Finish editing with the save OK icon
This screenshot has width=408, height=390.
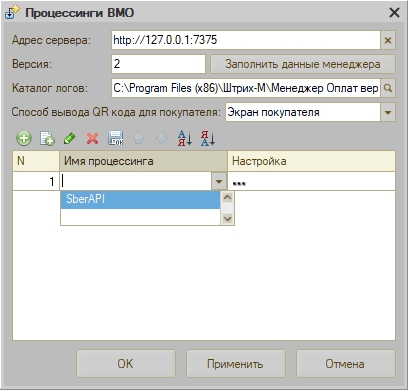(116, 138)
